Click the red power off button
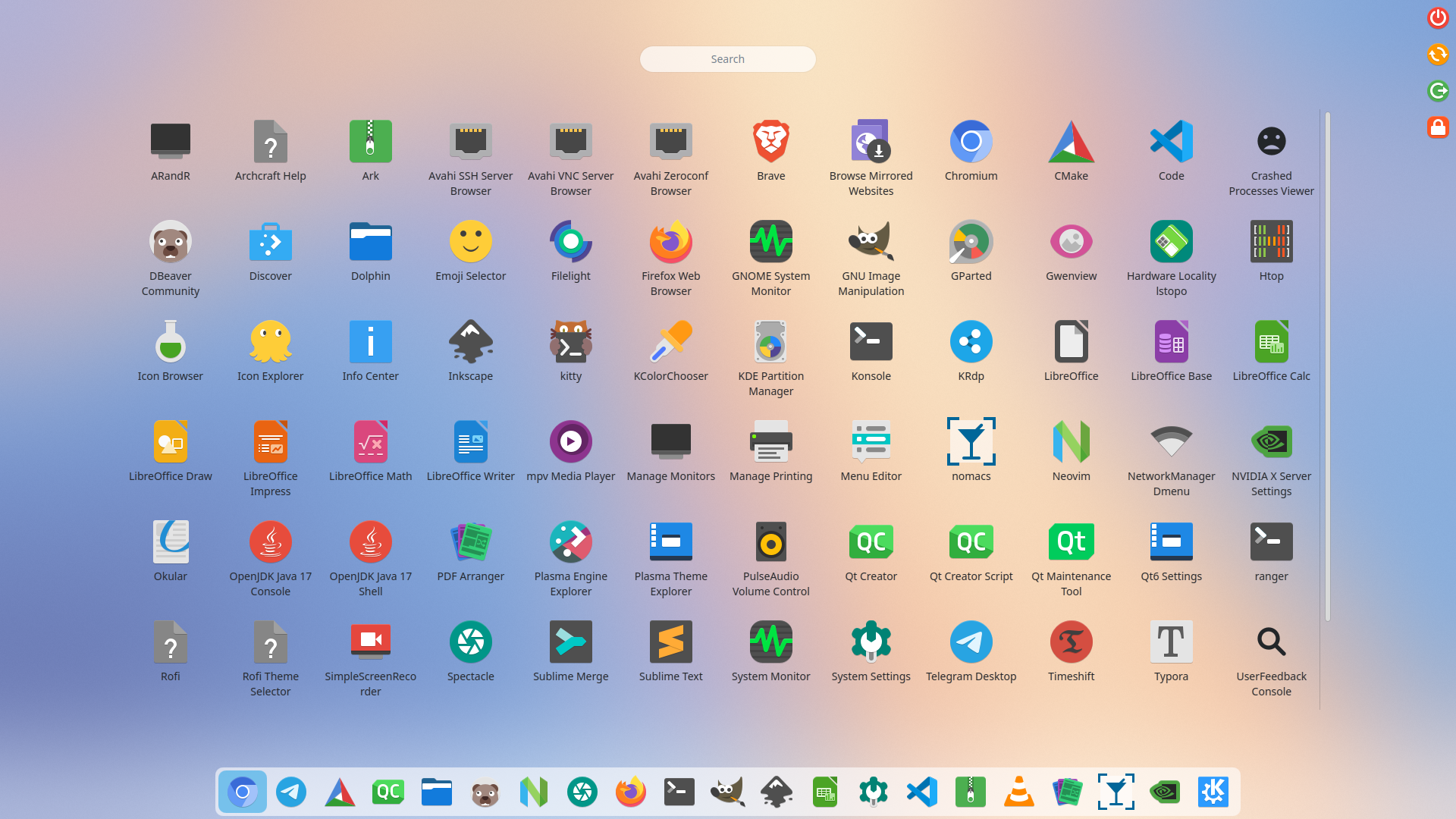Viewport: 1456px width, 819px height. (x=1438, y=17)
